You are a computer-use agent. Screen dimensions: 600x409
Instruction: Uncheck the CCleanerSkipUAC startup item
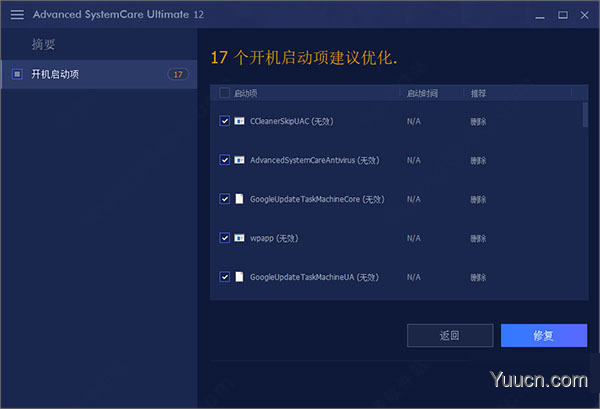pos(225,121)
